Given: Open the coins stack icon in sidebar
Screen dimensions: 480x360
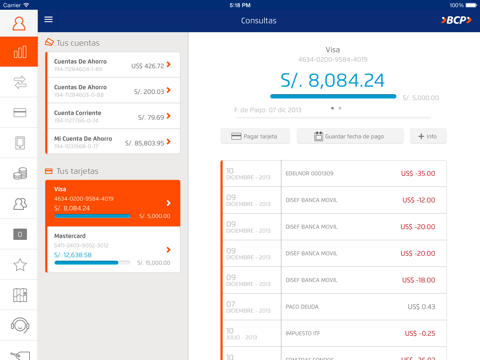Looking at the screenshot, I should coord(20,173).
